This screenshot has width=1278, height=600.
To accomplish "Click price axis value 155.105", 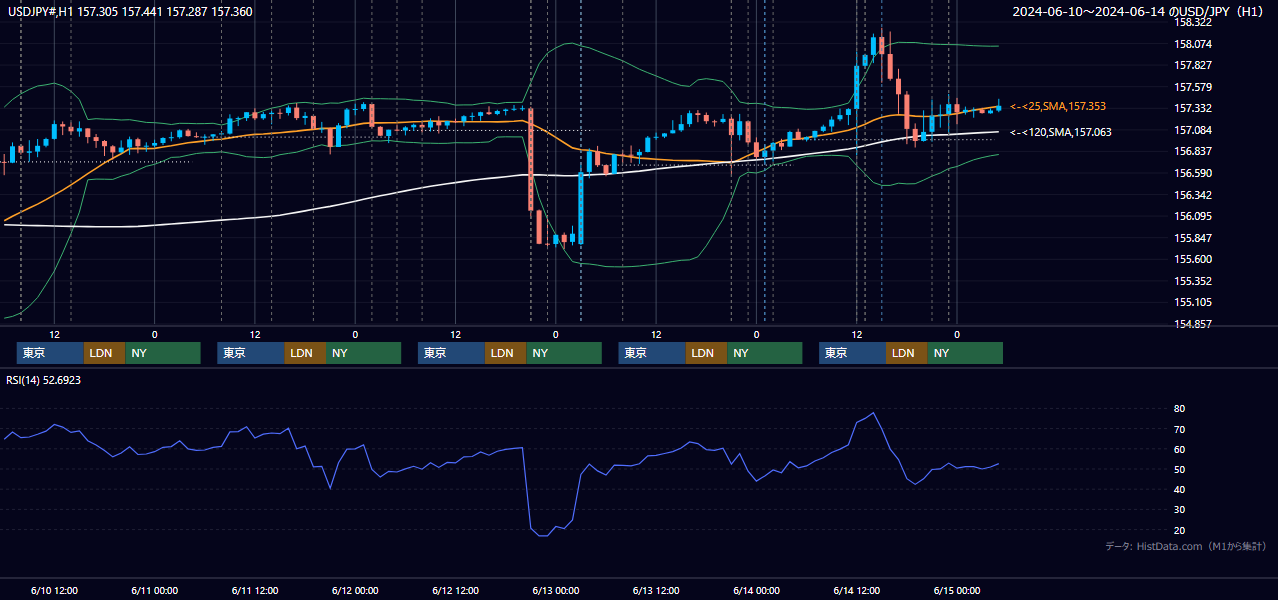I will (x=1194, y=302).
